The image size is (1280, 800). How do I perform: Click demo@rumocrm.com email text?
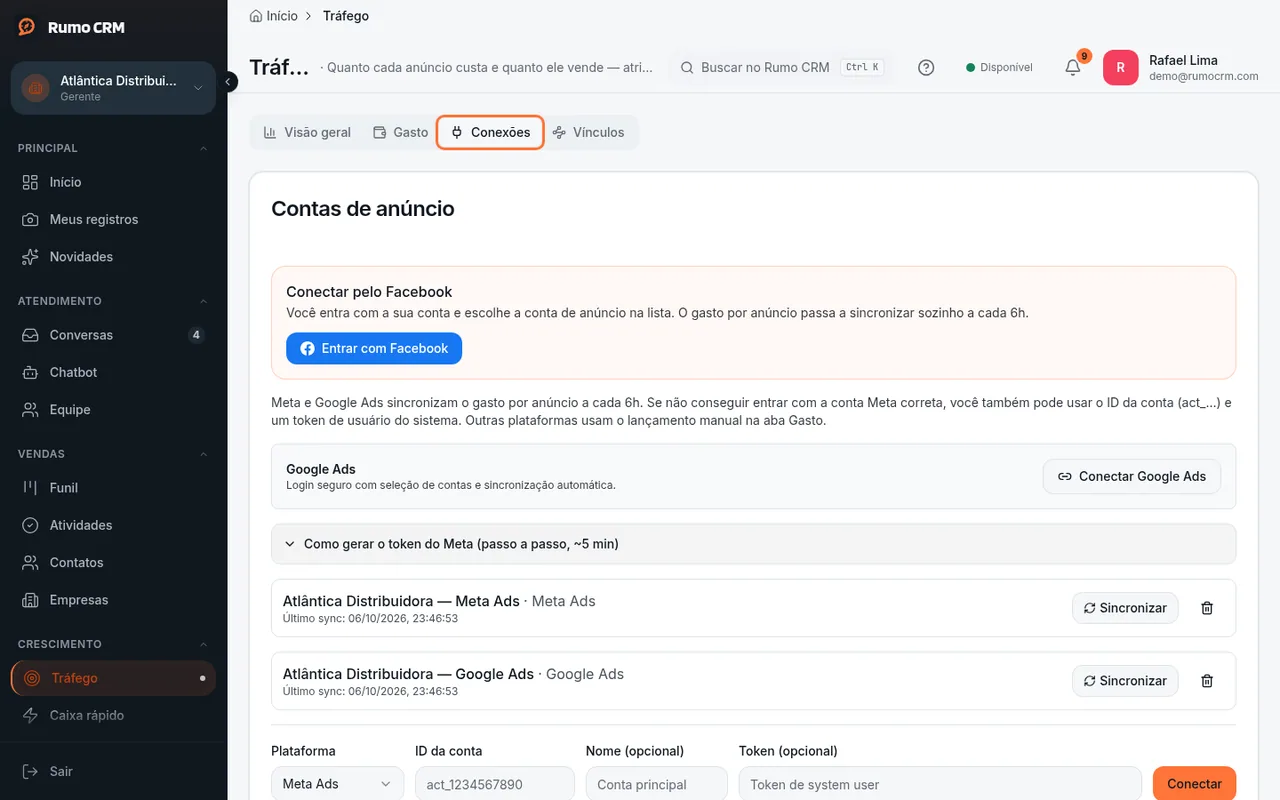click(1204, 76)
